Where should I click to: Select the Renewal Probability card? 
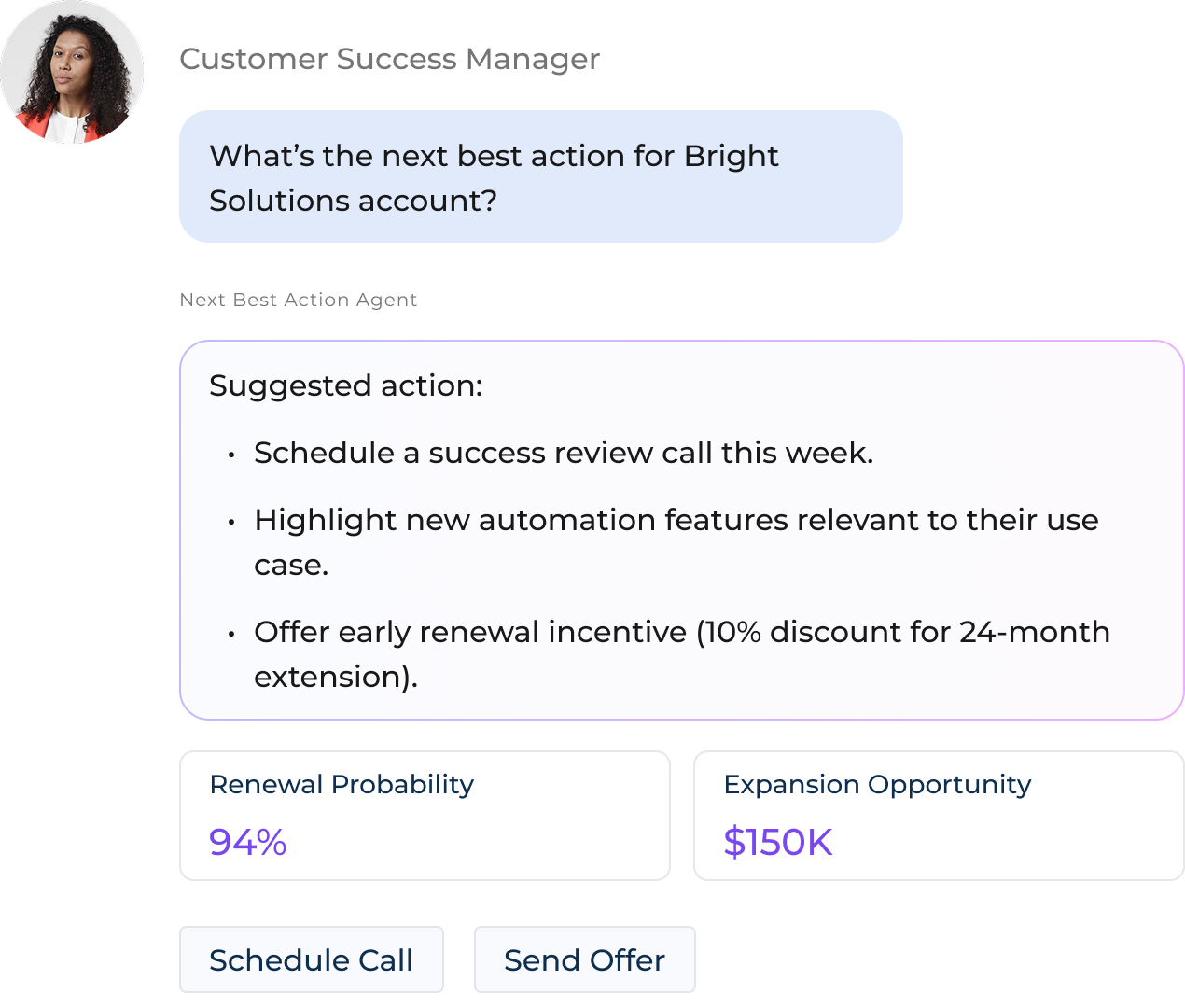pyautogui.click(x=425, y=814)
